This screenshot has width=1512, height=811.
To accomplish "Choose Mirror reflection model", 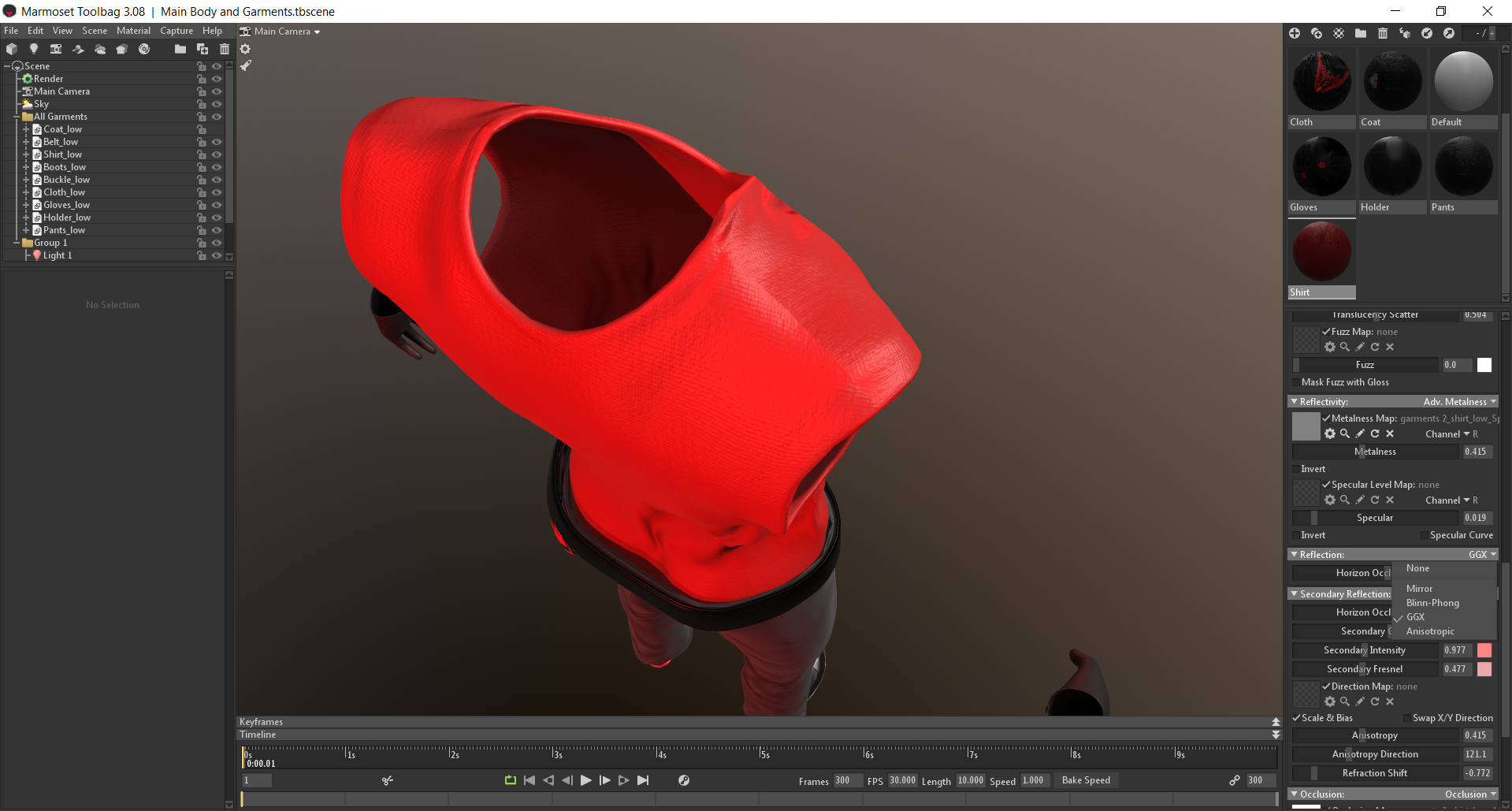I will point(1419,589).
